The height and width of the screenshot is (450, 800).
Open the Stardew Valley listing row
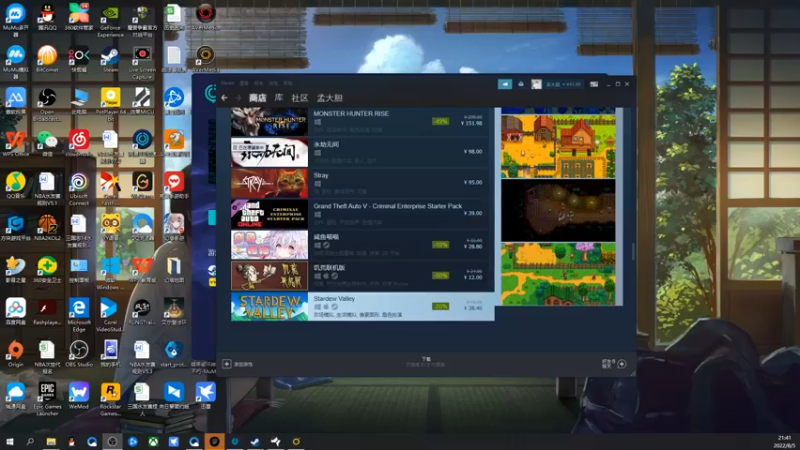362,307
